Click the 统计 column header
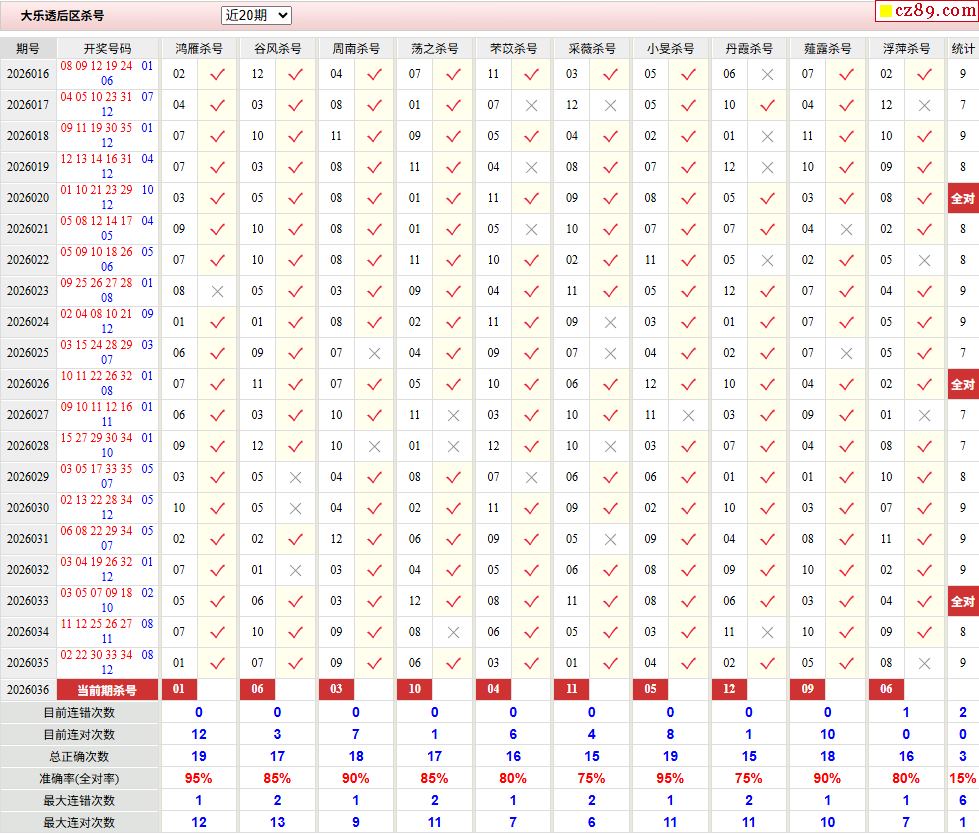The height and width of the screenshot is (835, 979). pos(962,48)
